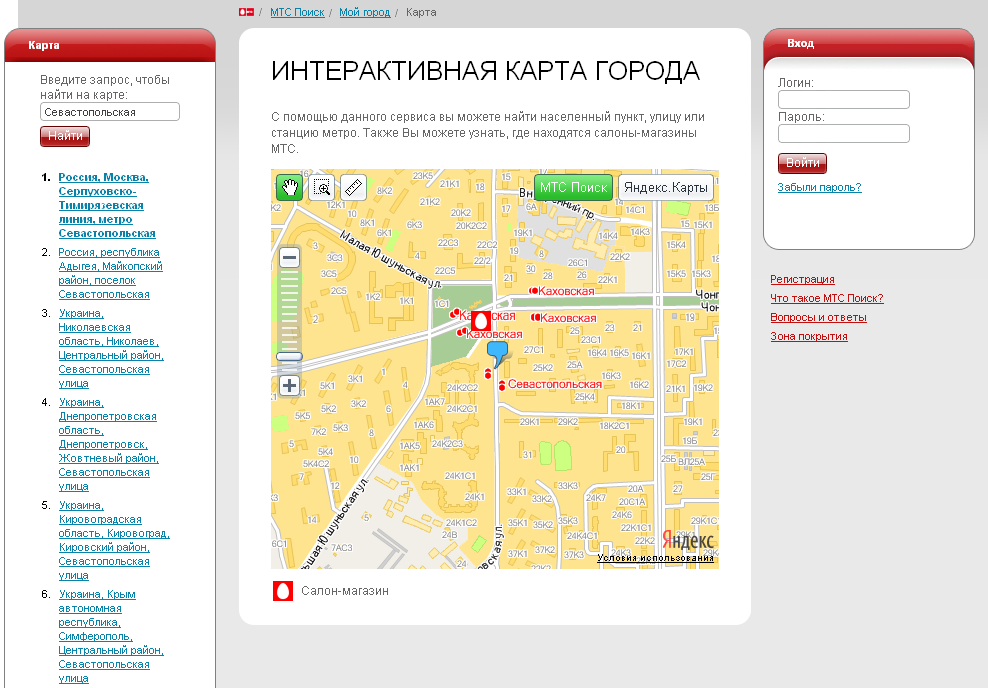
Task: Zoom out with the minus button
Action: [289, 257]
